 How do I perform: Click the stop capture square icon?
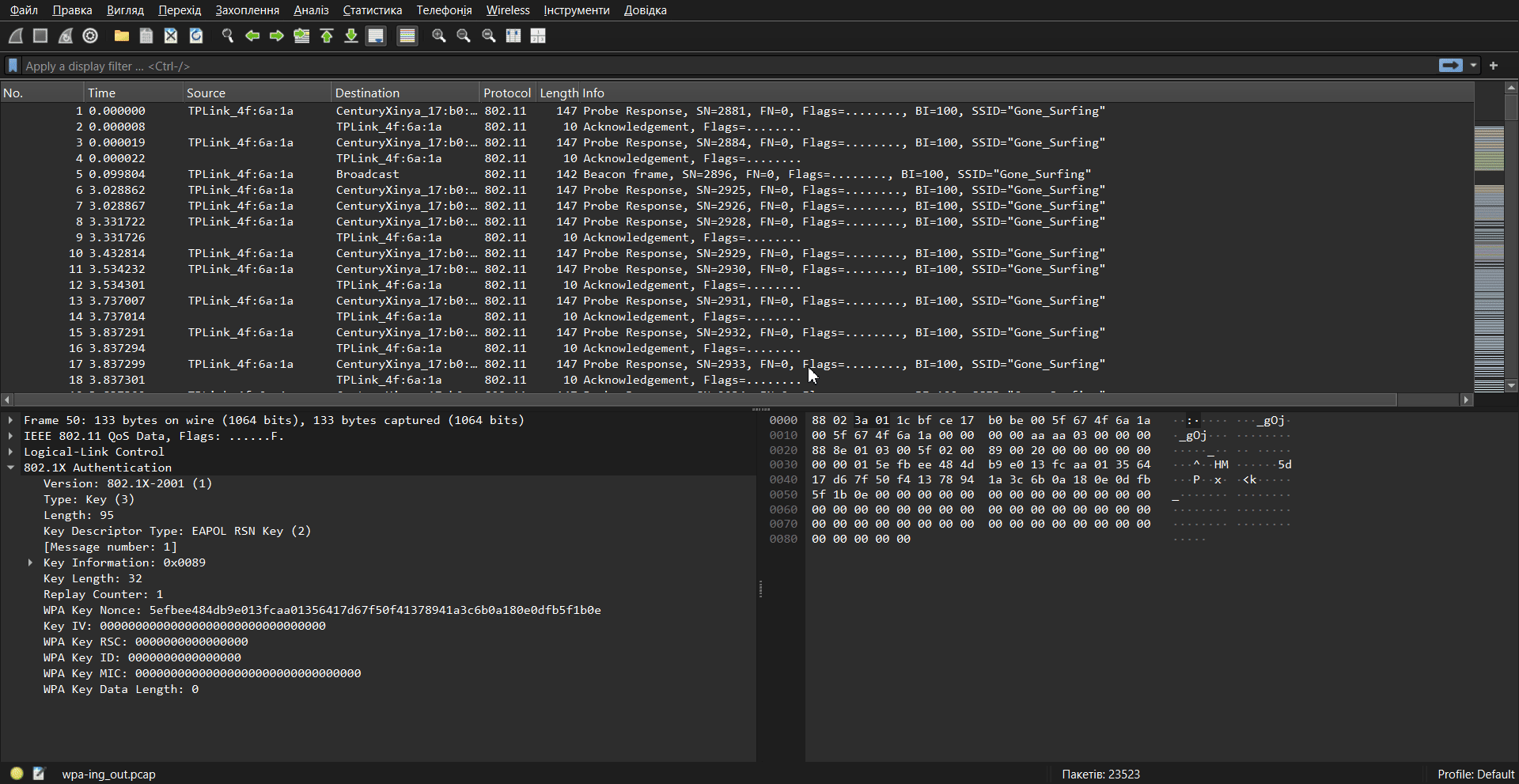[40, 36]
